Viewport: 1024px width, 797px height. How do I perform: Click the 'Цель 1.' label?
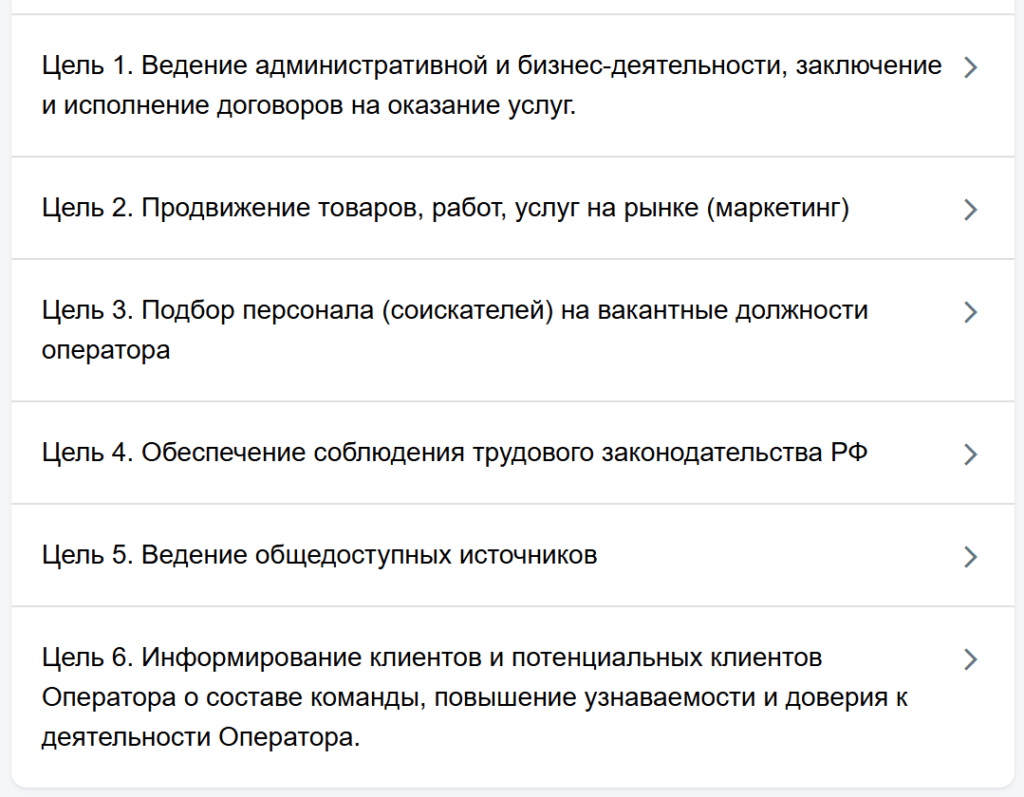[88, 66]
